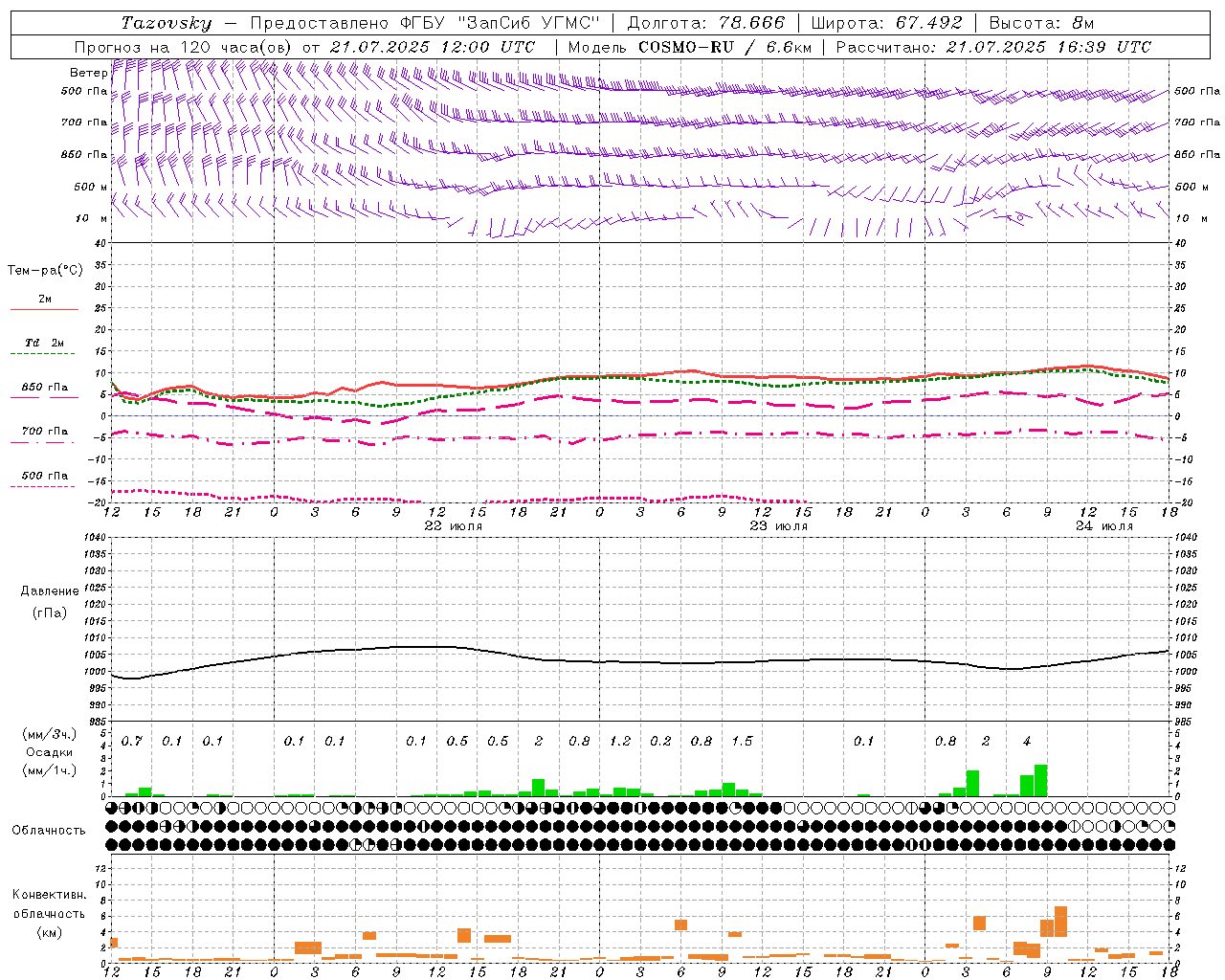Click the Высота: 8м value
Screen dimensions: 1225x980
click(1041, 23)
